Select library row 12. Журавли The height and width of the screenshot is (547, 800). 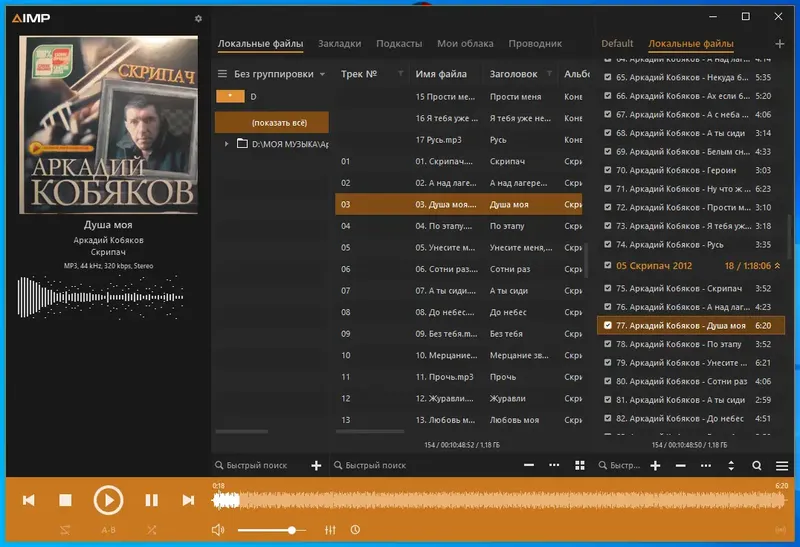click(458, 399)
